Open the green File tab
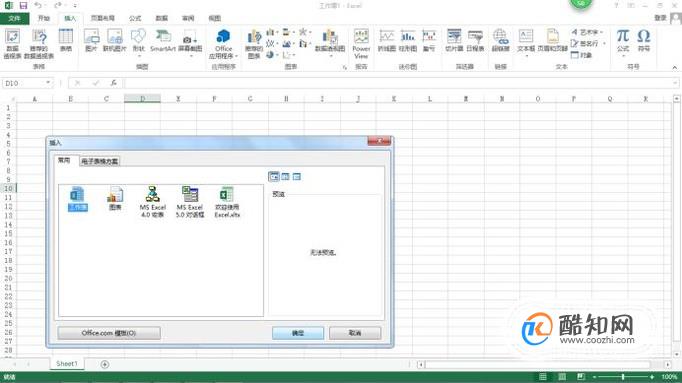Image resolution: width=682 pixels, height=383 pixels. (x=14, y=18)
